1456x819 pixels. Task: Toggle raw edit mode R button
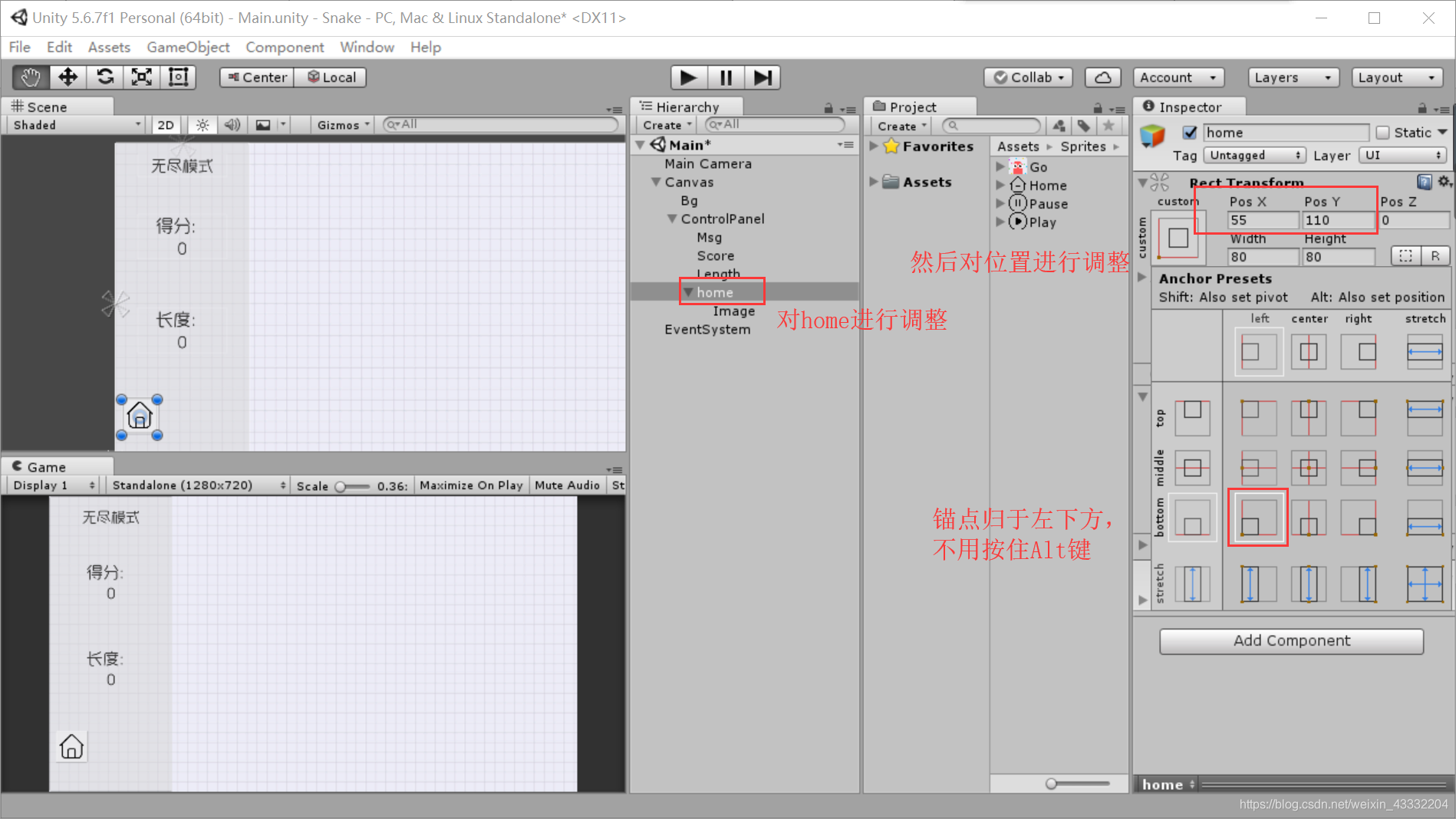pos(1435,256)
